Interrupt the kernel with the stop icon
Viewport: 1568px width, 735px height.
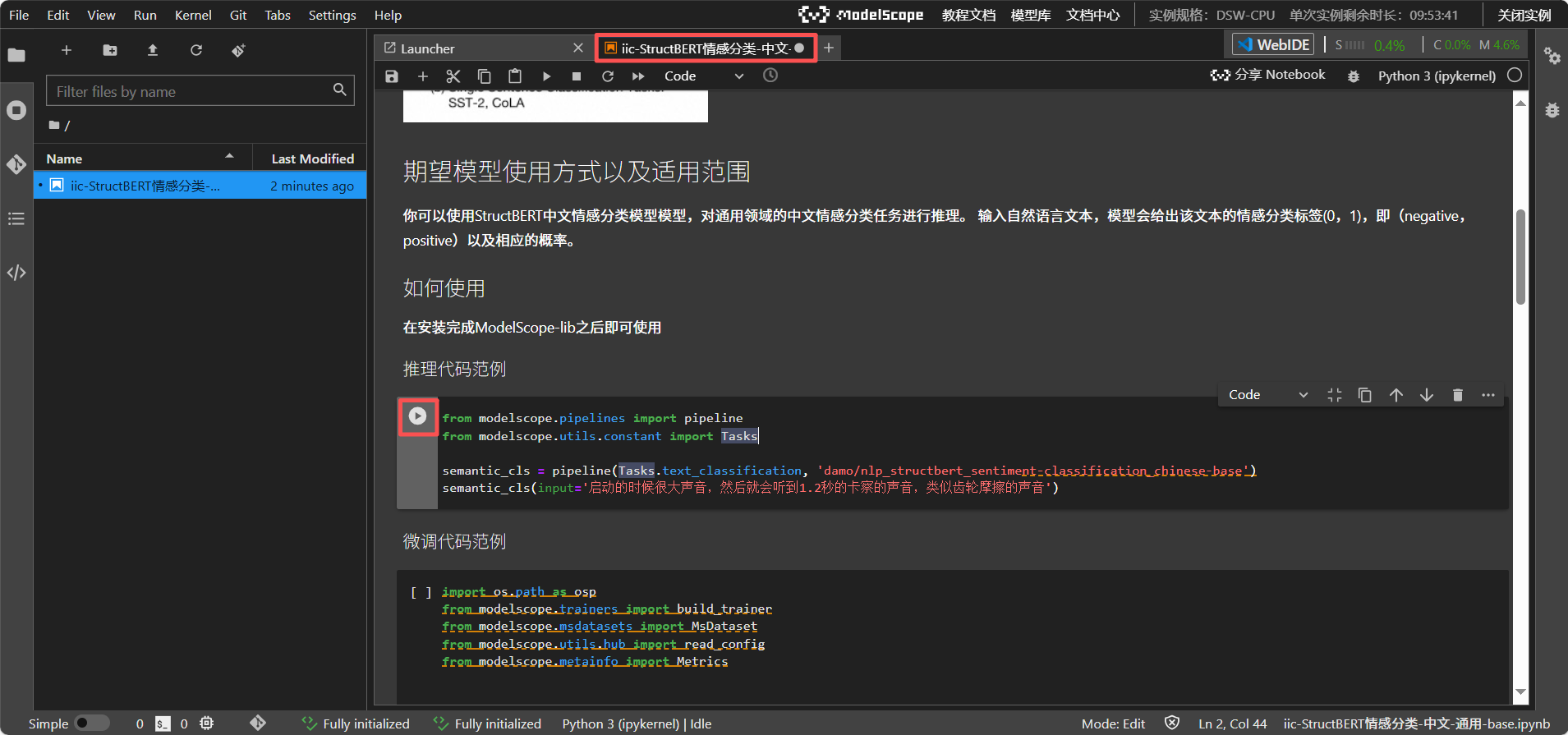pyautogui.click(x=577, y=76)
